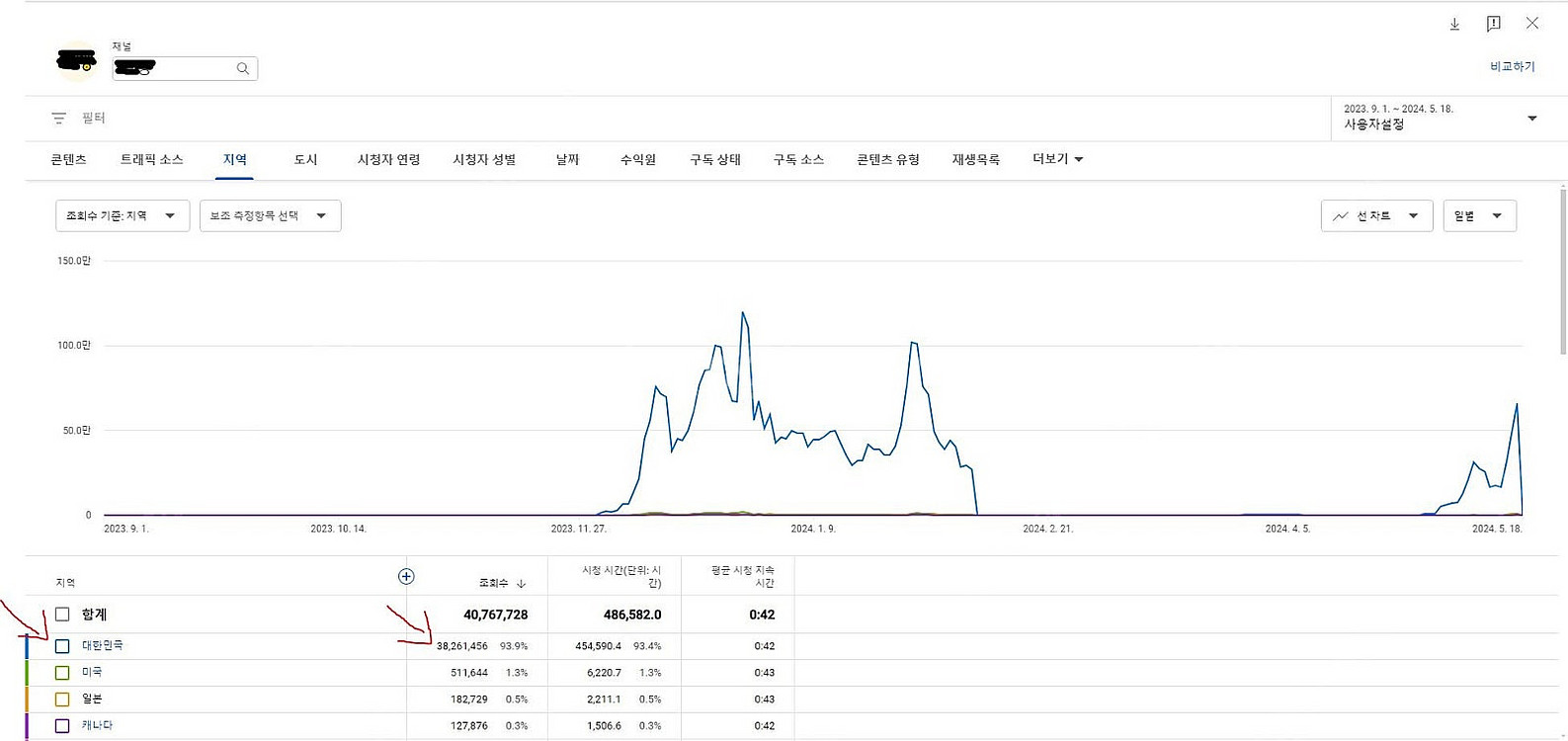Switch to the 도시 tab
1568x741 pixels.
click(306, 159)
